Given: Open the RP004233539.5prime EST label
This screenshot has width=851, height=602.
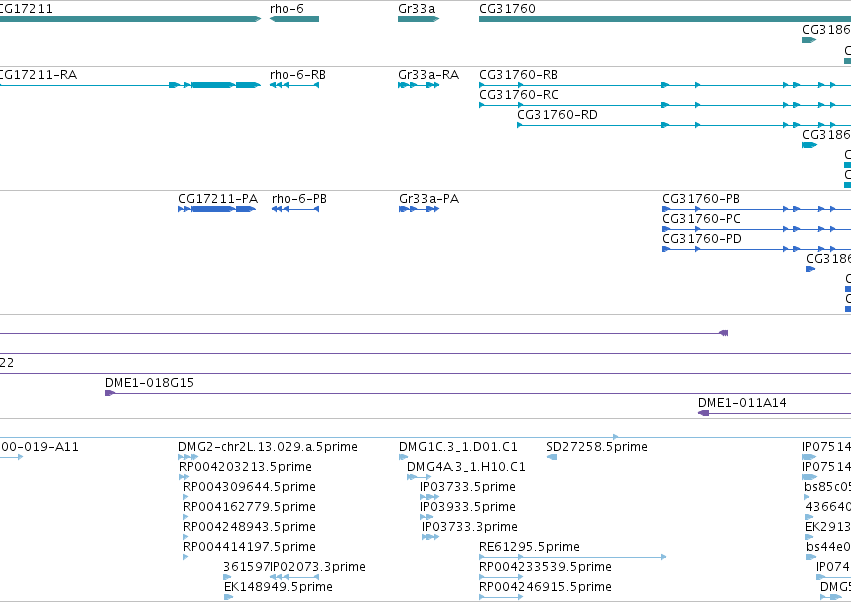Looking at the screenshot, I should [x=545, y=567].
